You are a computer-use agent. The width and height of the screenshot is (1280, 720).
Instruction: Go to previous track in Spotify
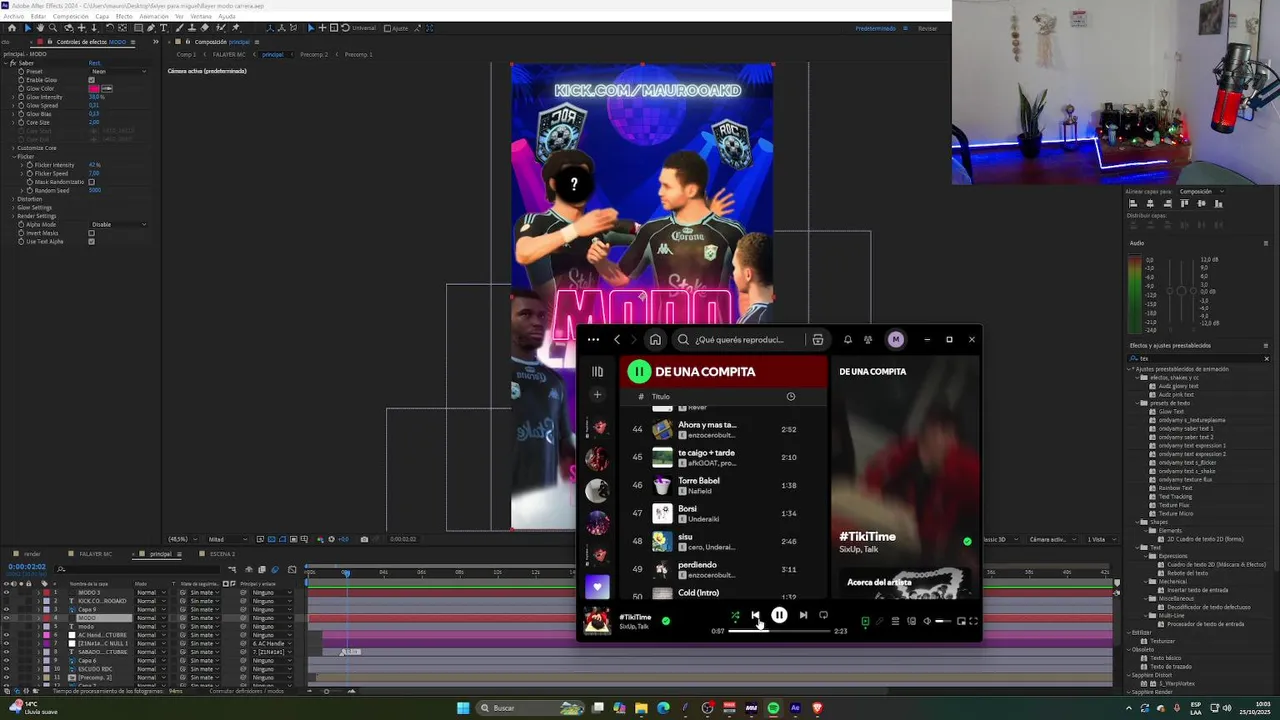tap(755, 615)
